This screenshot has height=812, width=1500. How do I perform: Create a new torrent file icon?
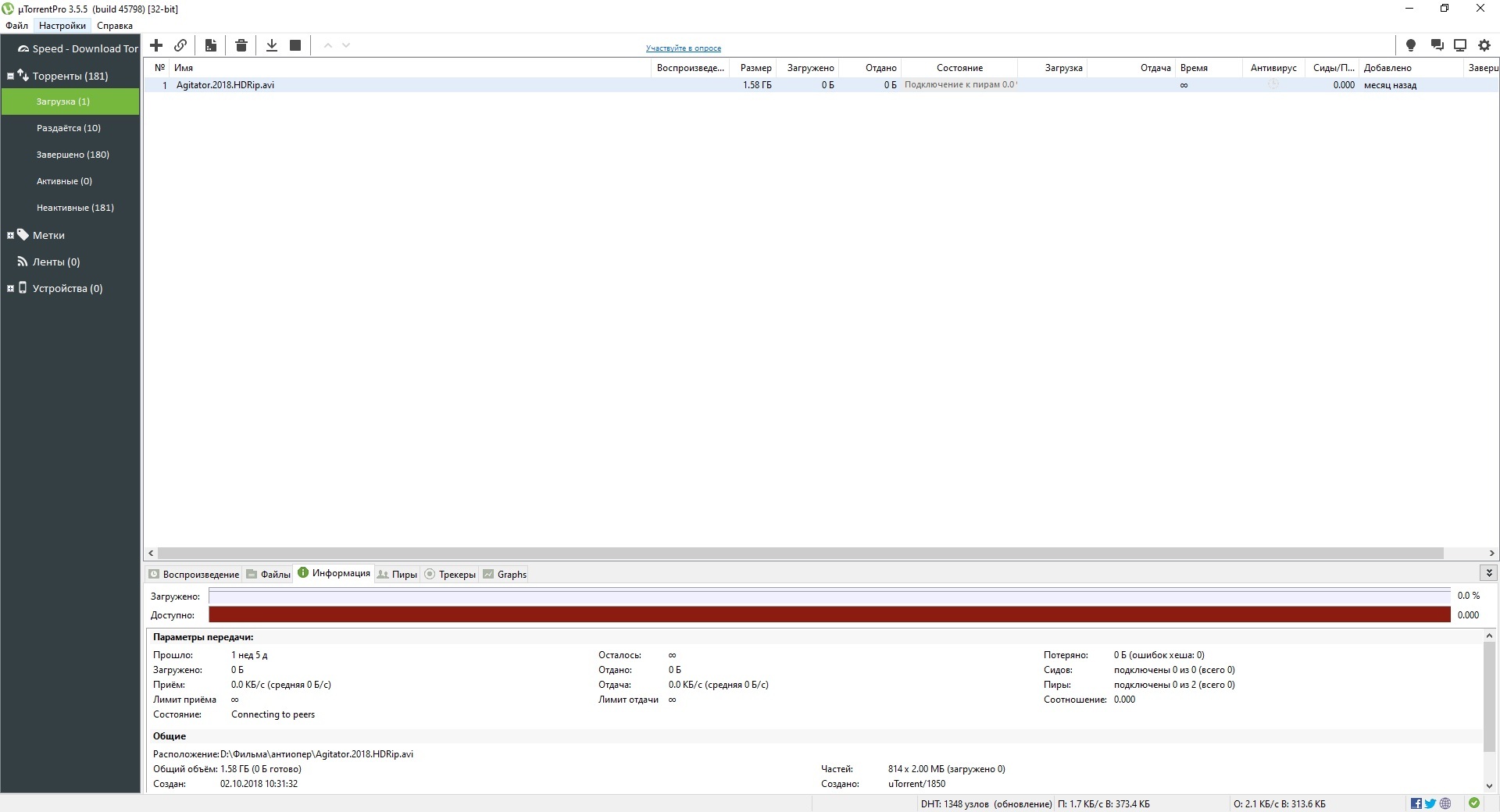pos(211,45)
